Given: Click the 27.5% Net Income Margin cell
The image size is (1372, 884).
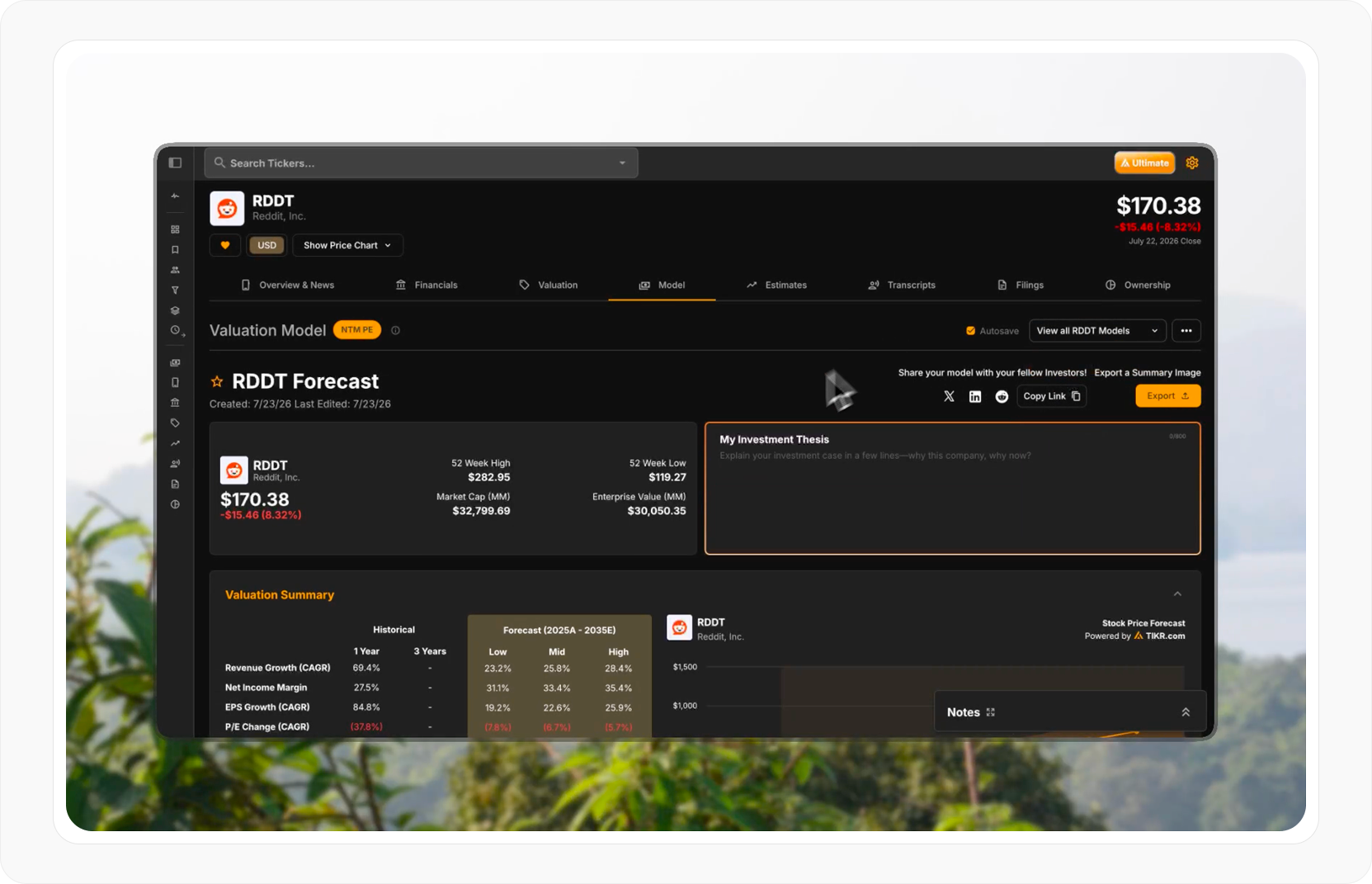Looking at the screenshot, I should point(366,688).
